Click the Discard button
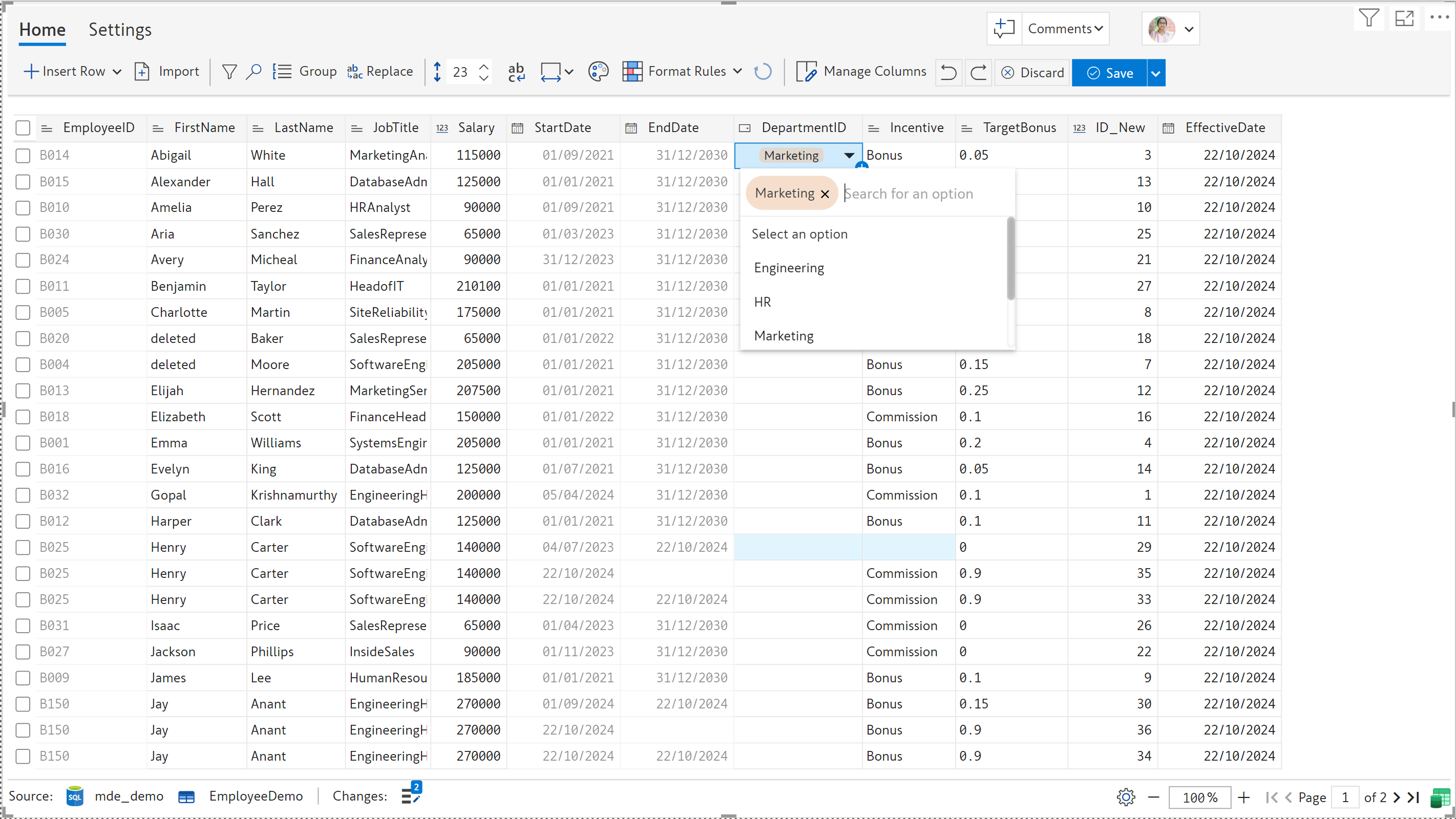The image size is (1456, 819). tap(1032, 73)
